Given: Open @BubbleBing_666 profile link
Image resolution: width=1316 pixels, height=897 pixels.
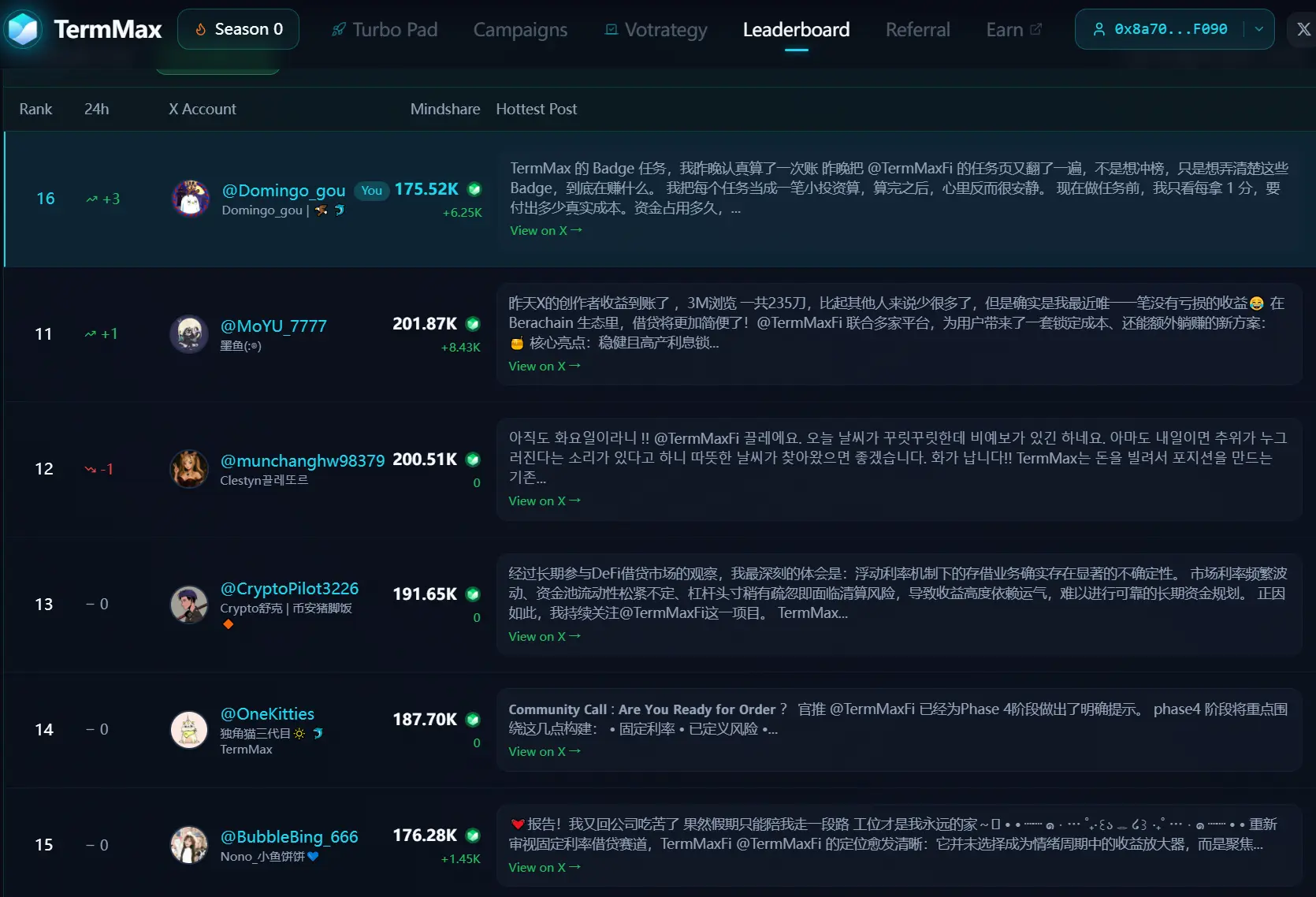Looking at the screenshot, I should [289, 837].
